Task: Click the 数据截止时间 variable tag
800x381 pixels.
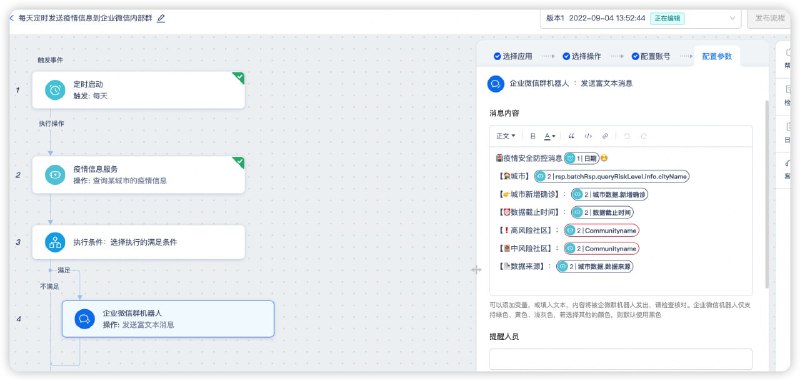Action: pyautogui.click(x=602, y=212)
